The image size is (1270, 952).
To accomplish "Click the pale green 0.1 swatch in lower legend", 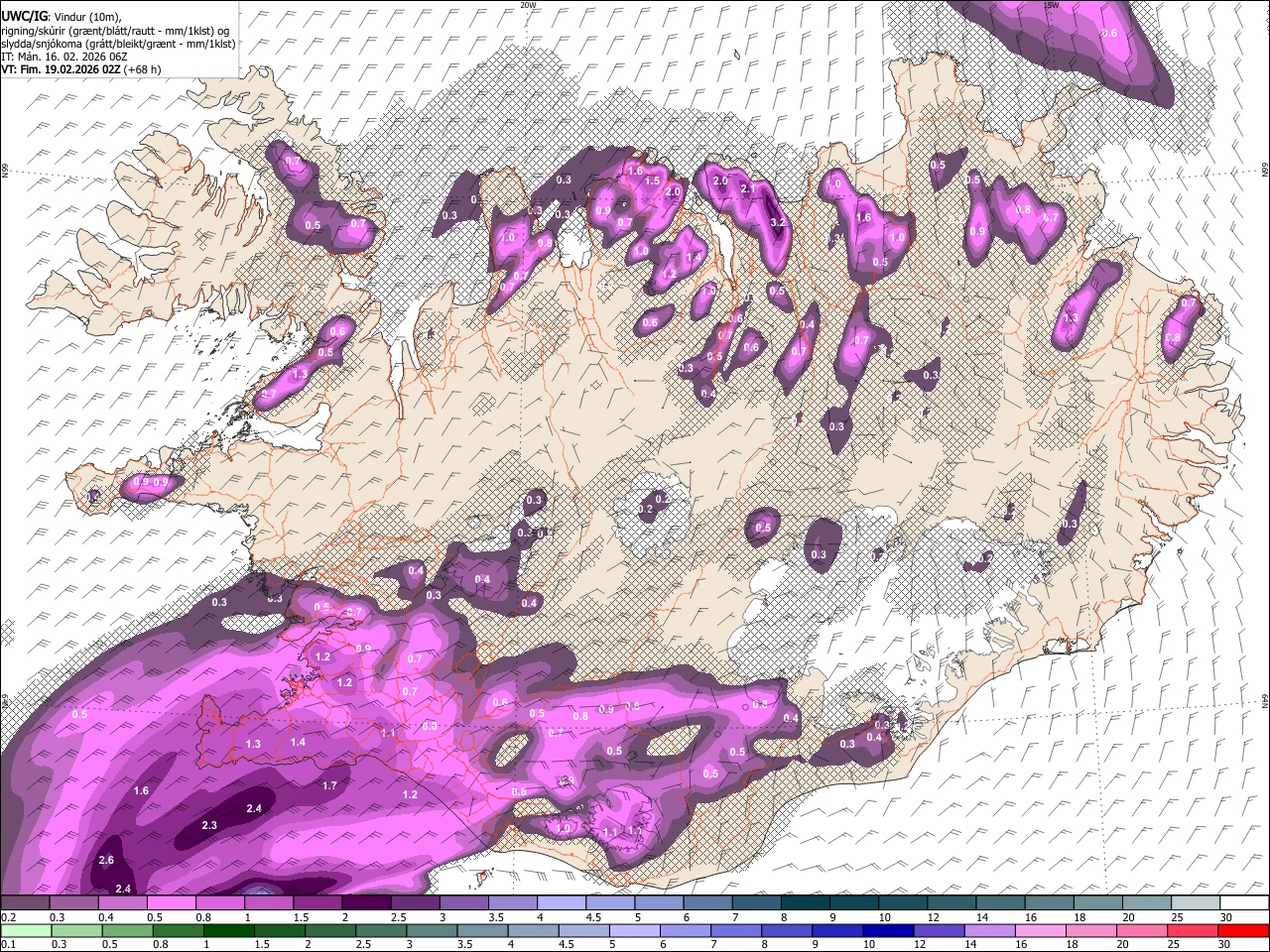I will point(26,930).
